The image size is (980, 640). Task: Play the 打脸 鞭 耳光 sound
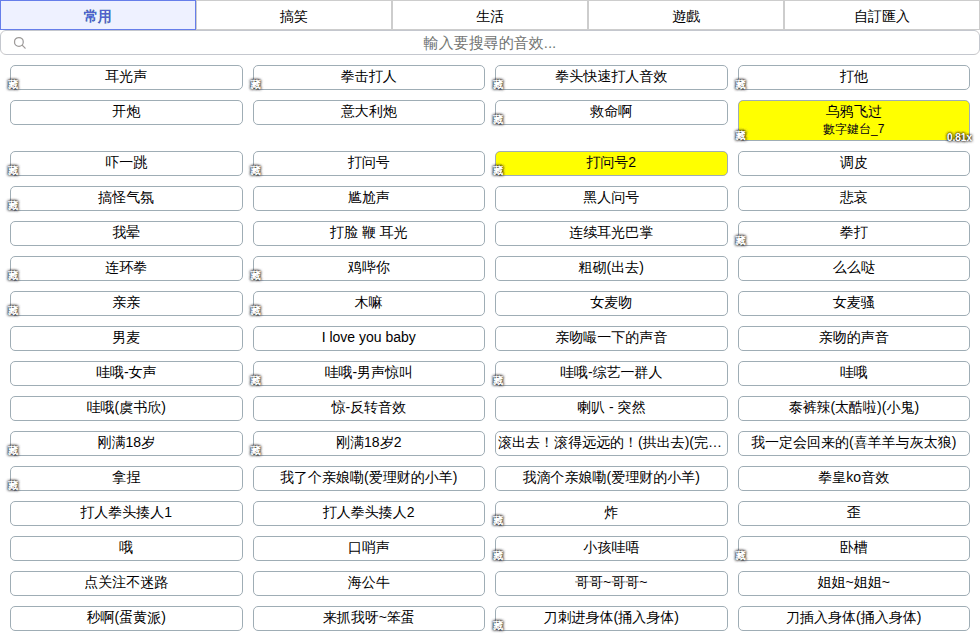click(369, 234)
